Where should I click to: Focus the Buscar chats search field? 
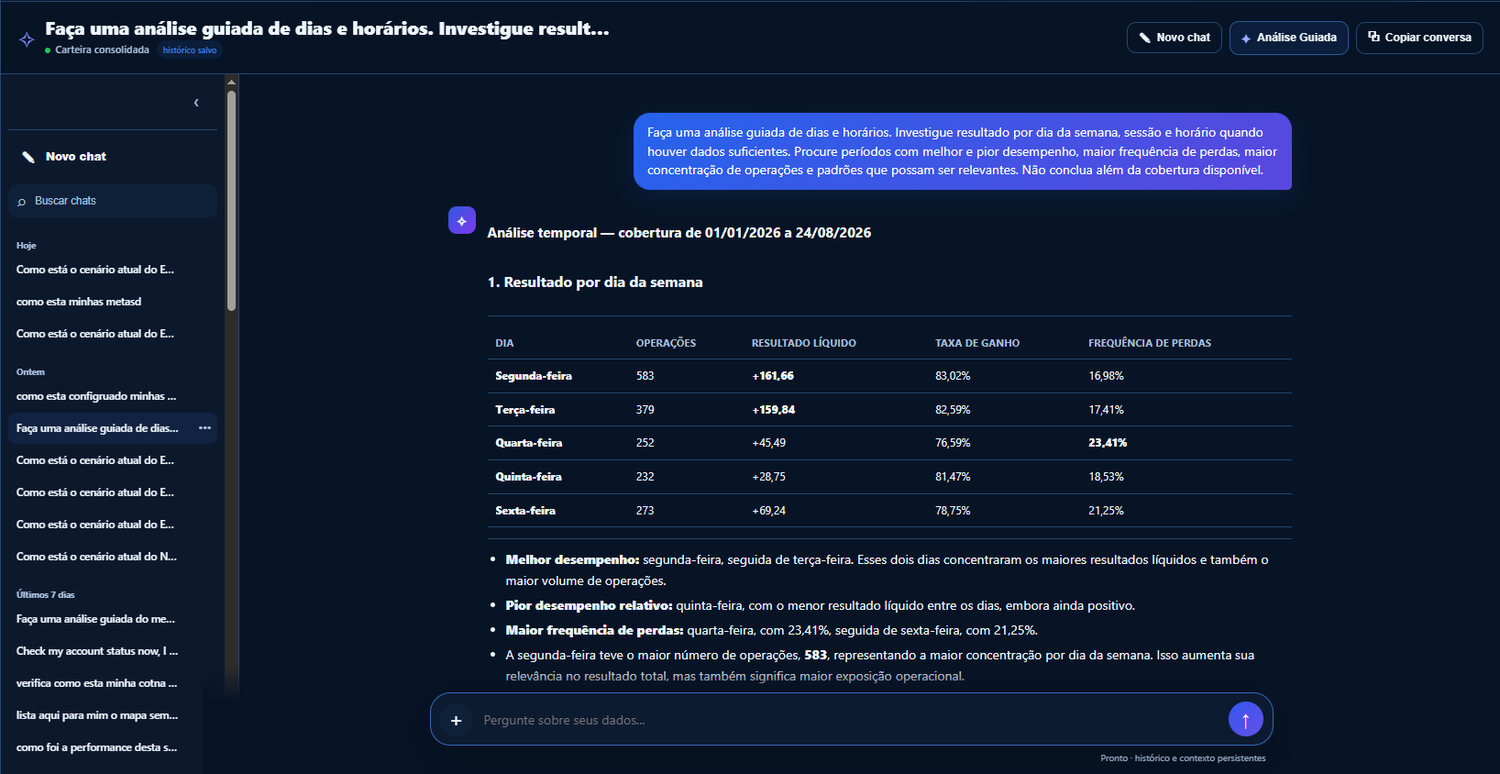click(x=113, y=201)
